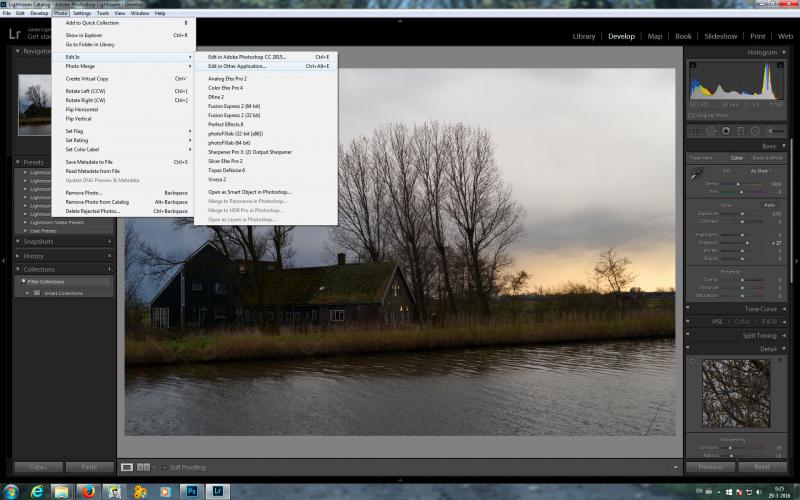Image resolution: width=800 pixels, height=500 pixels.
Task: Expand the User Presets folder
Action: click(x=26, y=231)
